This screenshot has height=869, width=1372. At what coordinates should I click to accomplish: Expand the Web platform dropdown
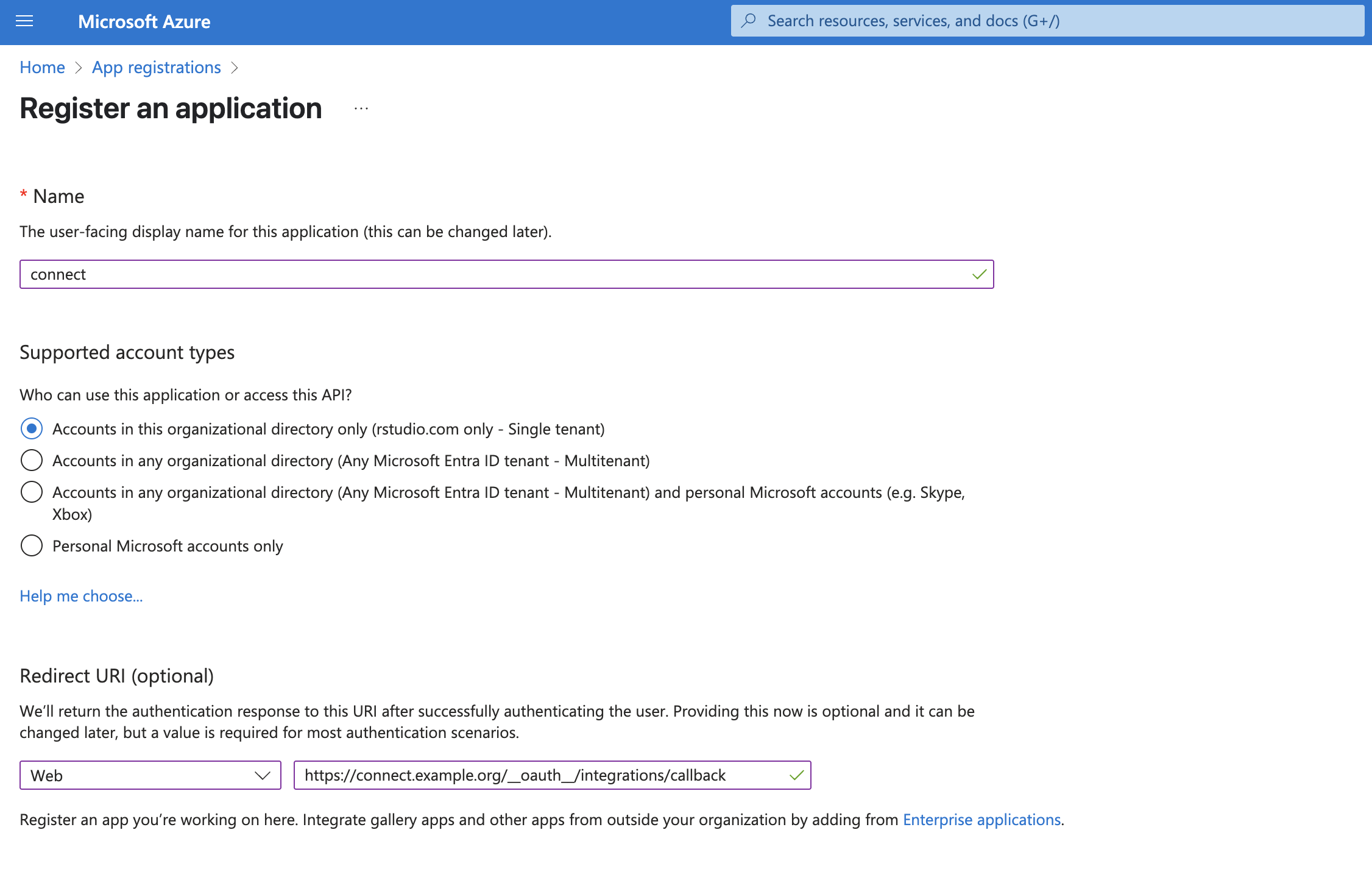(150, 775)
